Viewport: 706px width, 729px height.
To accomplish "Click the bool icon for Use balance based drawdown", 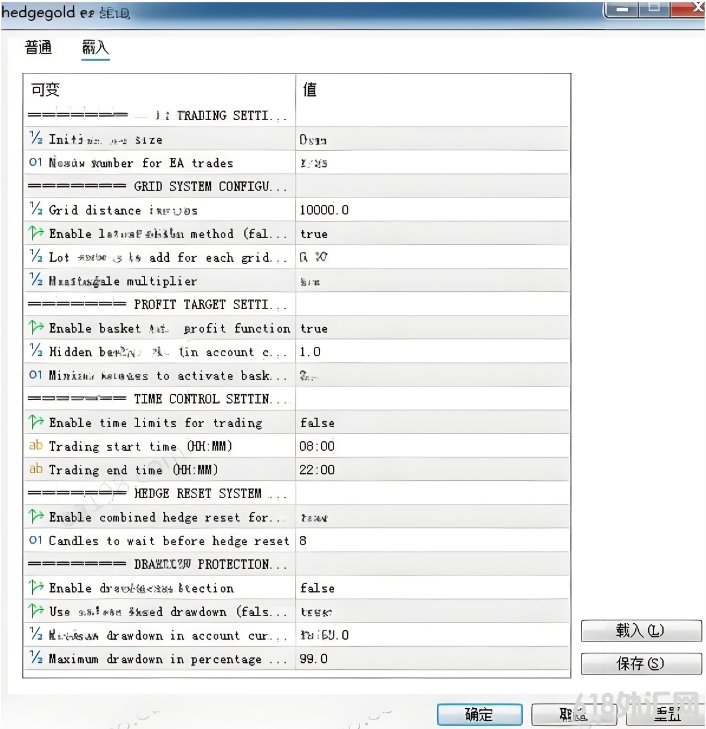I will point(36,611).
